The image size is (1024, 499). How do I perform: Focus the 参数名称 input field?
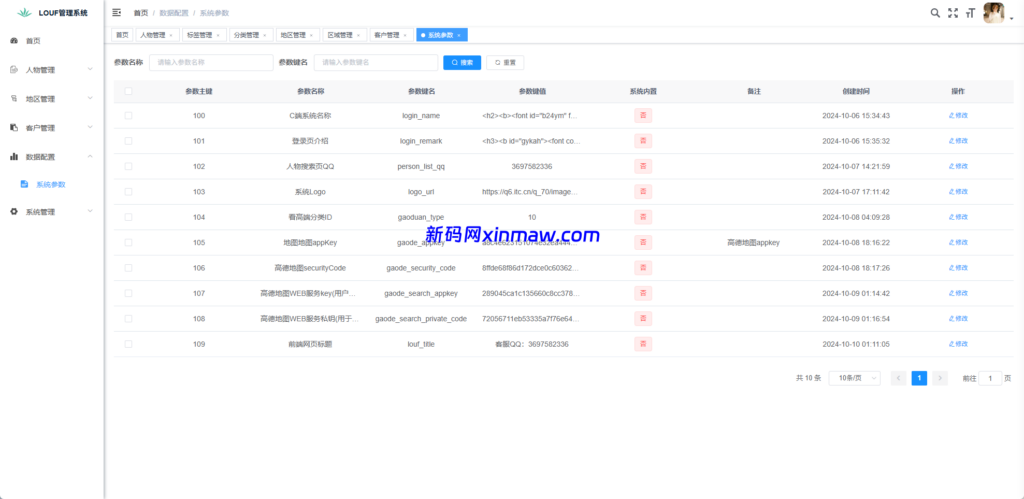point(211,63)
